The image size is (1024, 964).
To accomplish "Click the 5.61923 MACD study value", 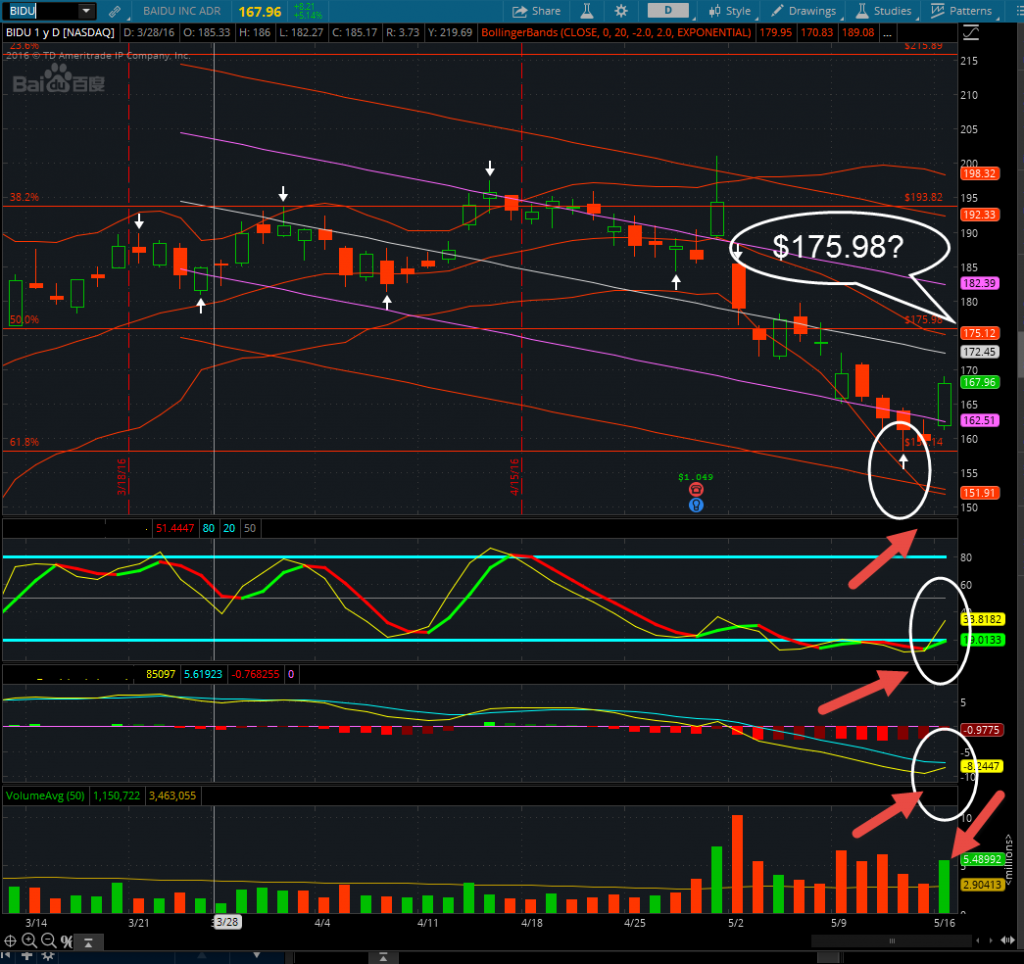I will tap(202, 674).
